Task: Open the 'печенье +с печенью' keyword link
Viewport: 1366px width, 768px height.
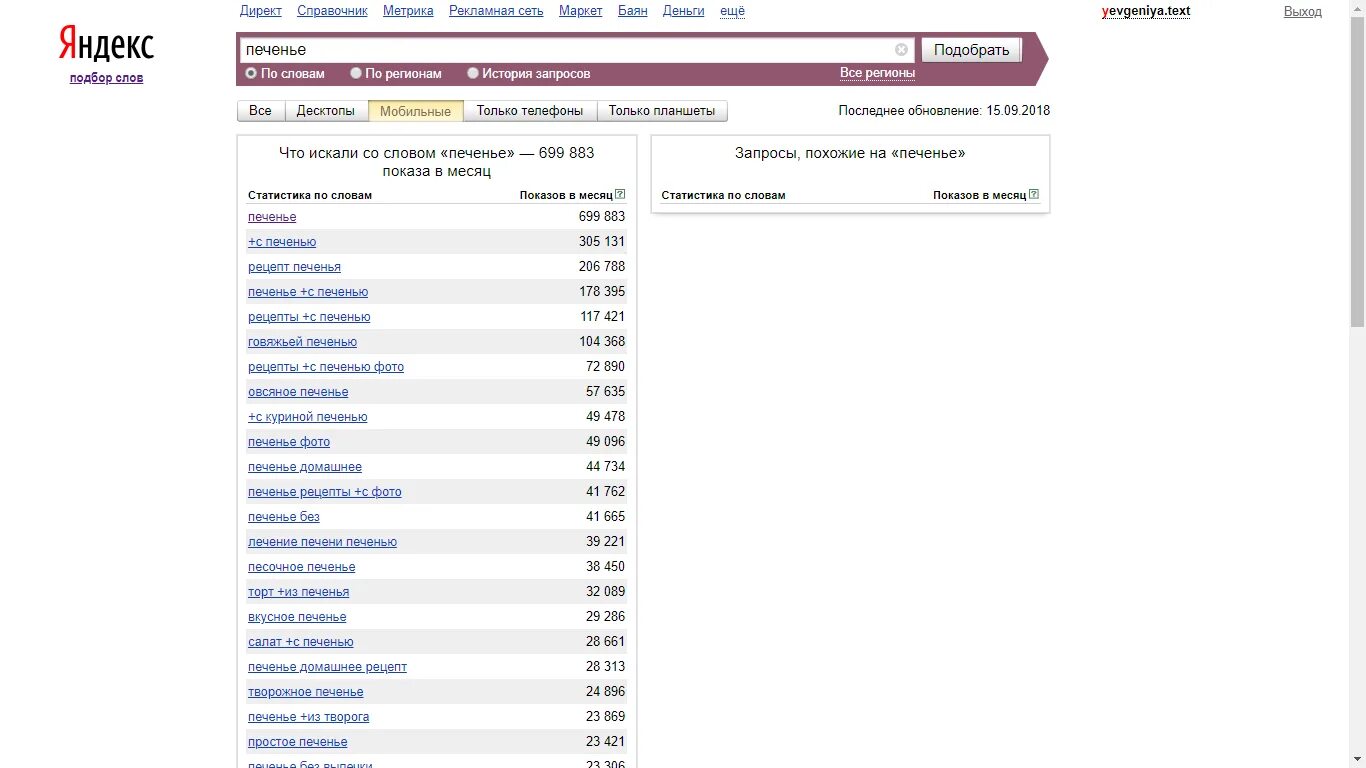Action: [x=308, y=292]
